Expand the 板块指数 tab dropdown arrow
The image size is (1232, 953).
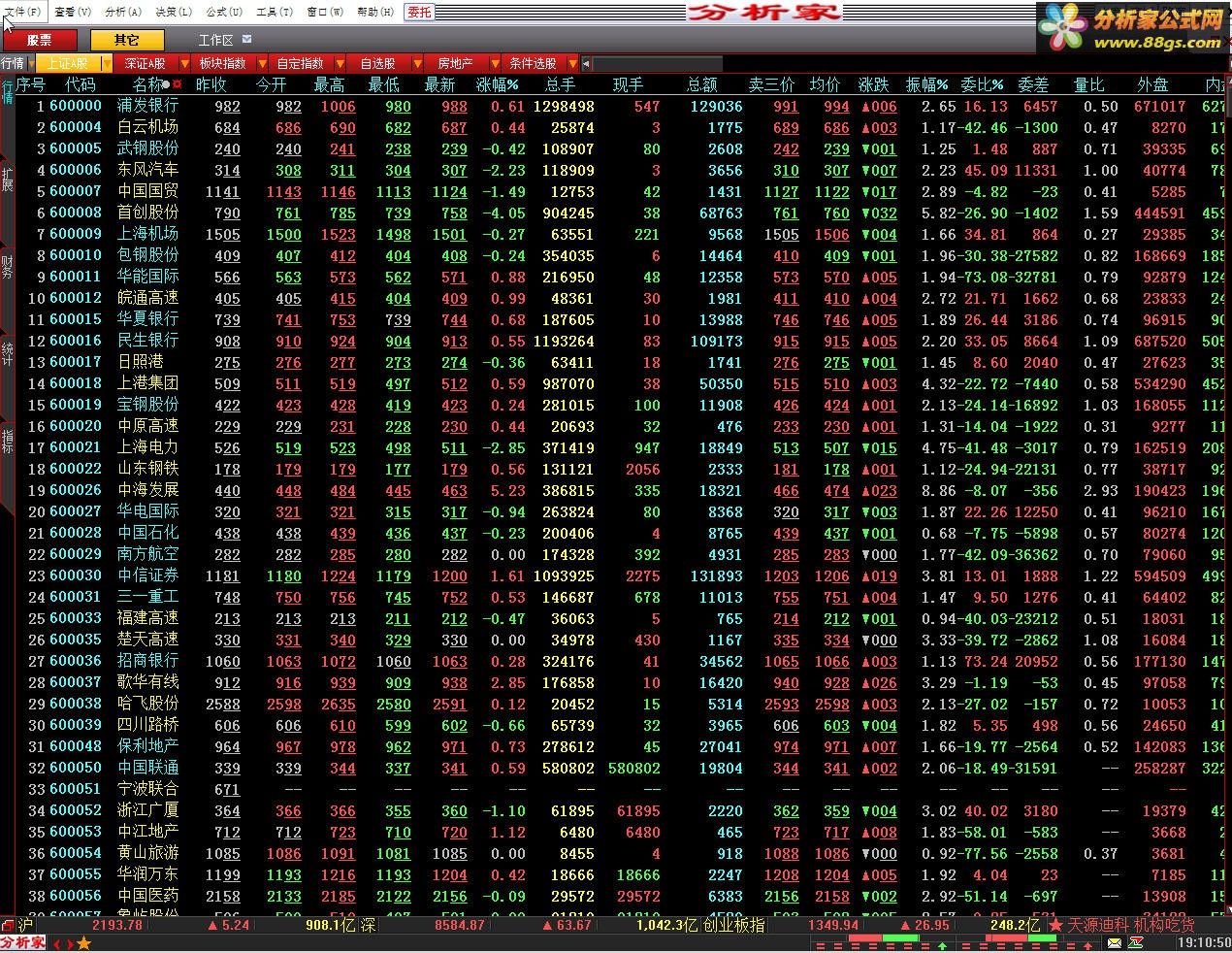[263, 64]
